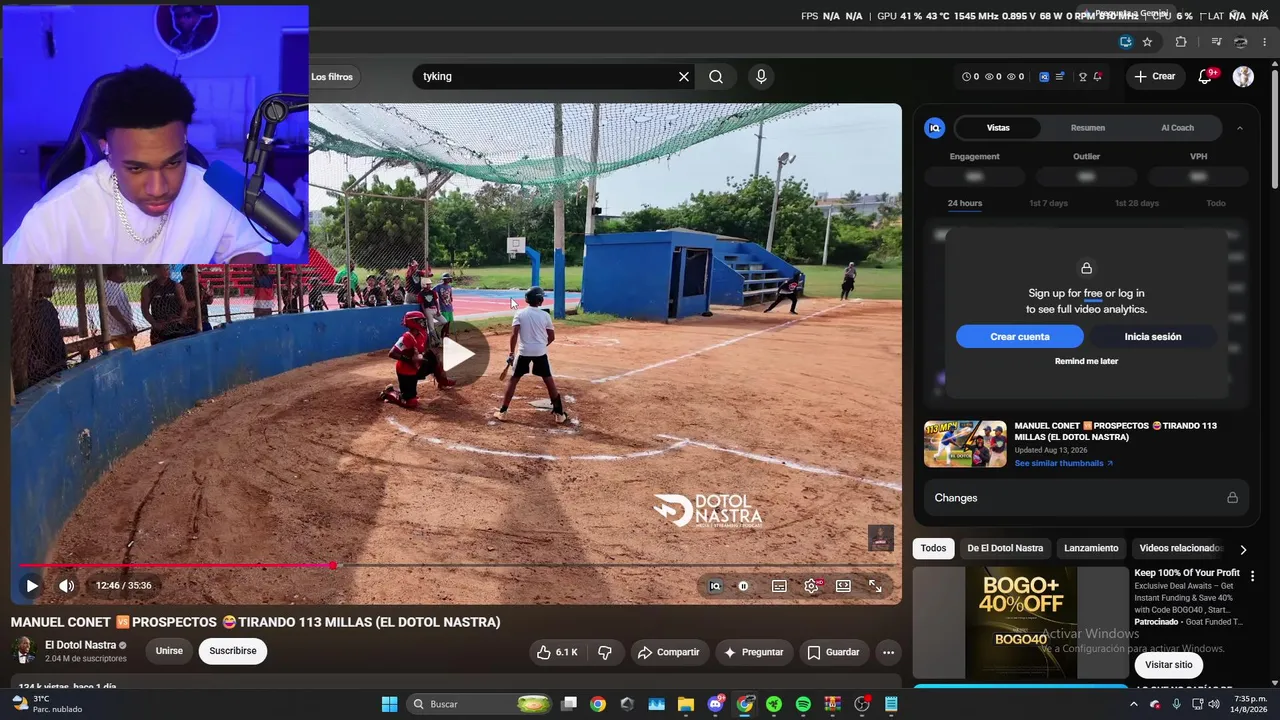Mute the video volume
Screen dimensions: 1280x720
click(66, 586)
